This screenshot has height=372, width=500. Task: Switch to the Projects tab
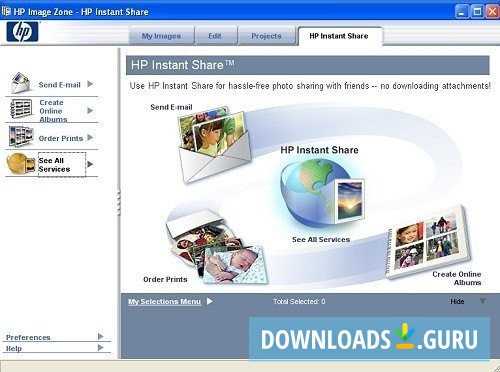(266, 36)
